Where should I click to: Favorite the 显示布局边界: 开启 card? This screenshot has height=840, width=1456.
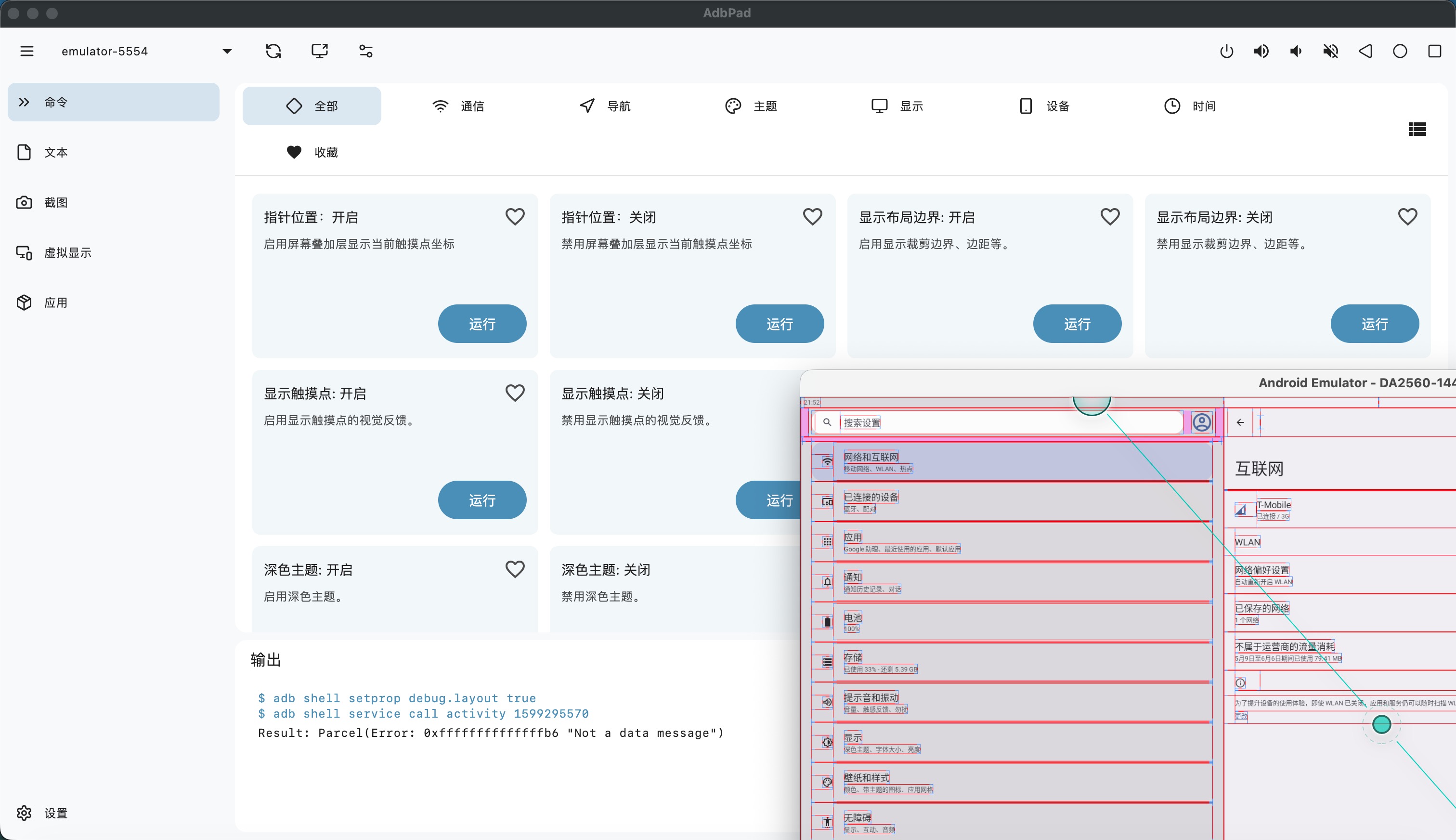1110,217
